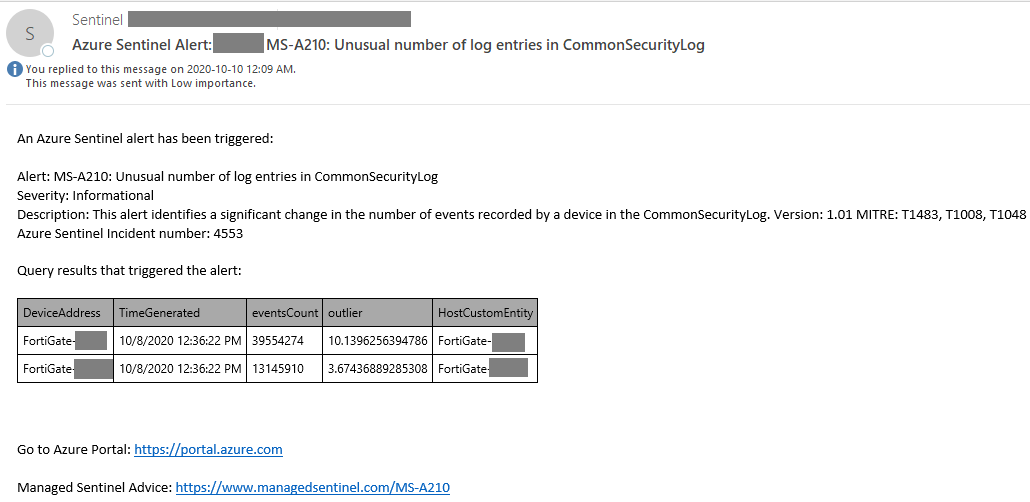Click the 'sent with Low importance' notice
The width and height of the screenshot is (1030, 502).
[x=141, y=83]
